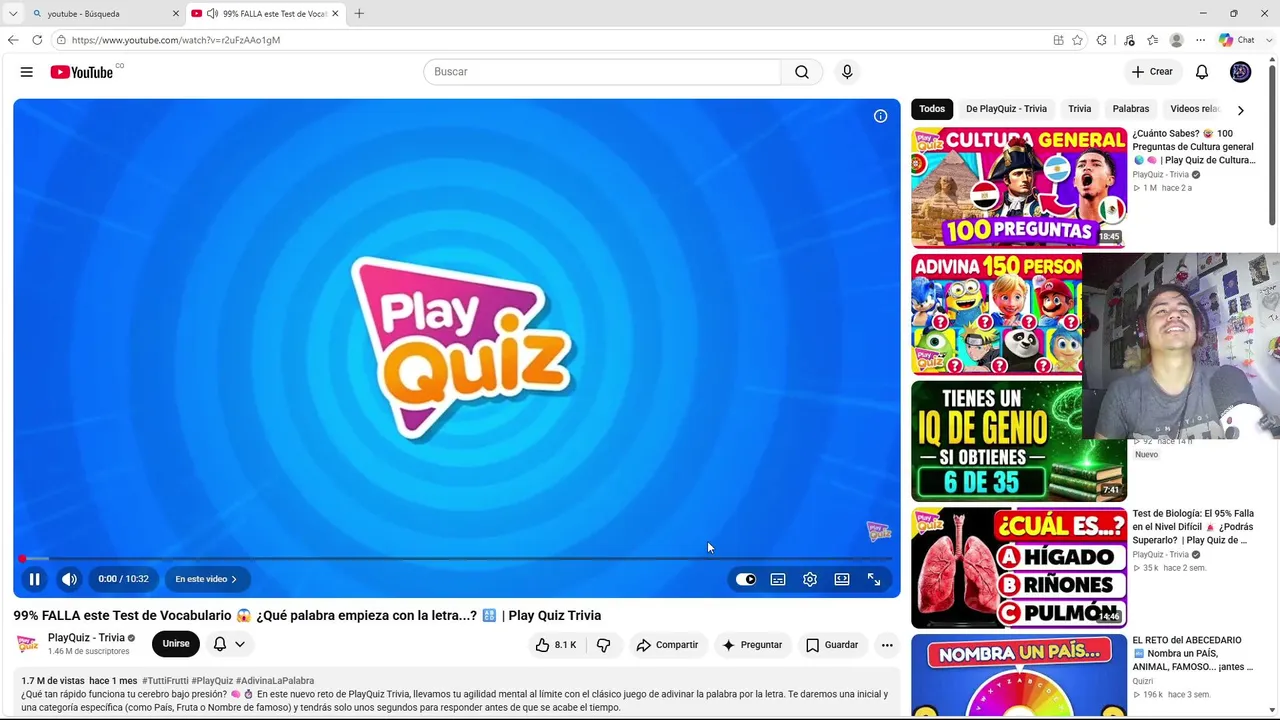Toggle autoplay switch in player
Screen dimensions: 1280x720
click(x=746, y=579)
